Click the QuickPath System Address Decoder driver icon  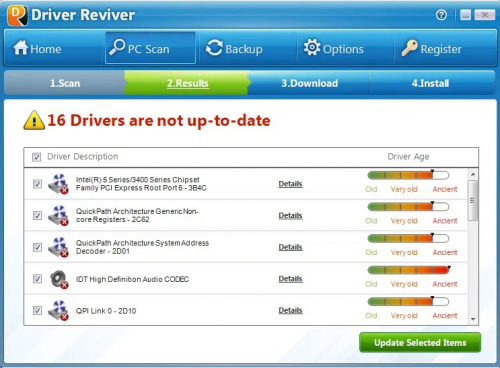tap(58, 247)
